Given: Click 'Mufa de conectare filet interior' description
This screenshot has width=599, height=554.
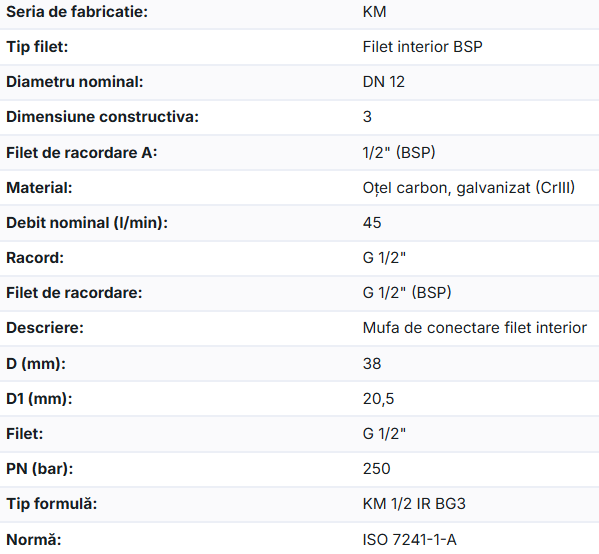Looking at the screenshot, I should pos(474,328).
